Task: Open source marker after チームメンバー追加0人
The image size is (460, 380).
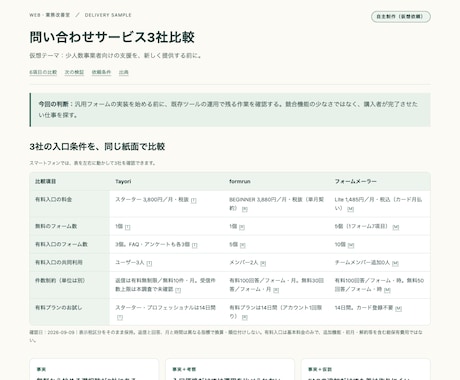Action: pyautogui.click(x=395, y=263)
